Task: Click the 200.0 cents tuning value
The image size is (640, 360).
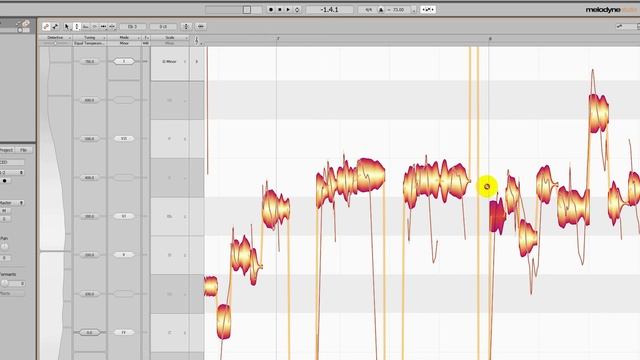Action: (x=89, y=255)
